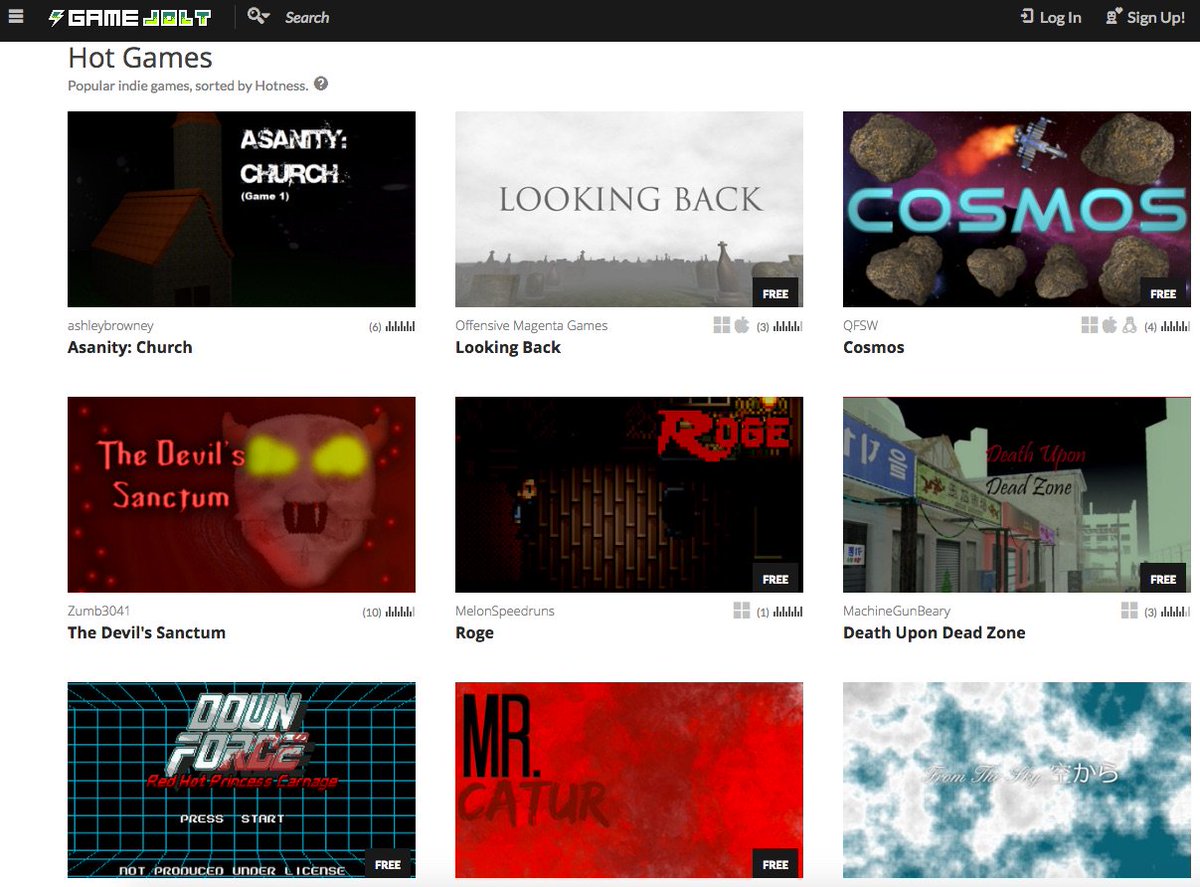Open developer ashleybrowney profile
Viewport: 1200px width, 887px height.
(x=110, y=326)
